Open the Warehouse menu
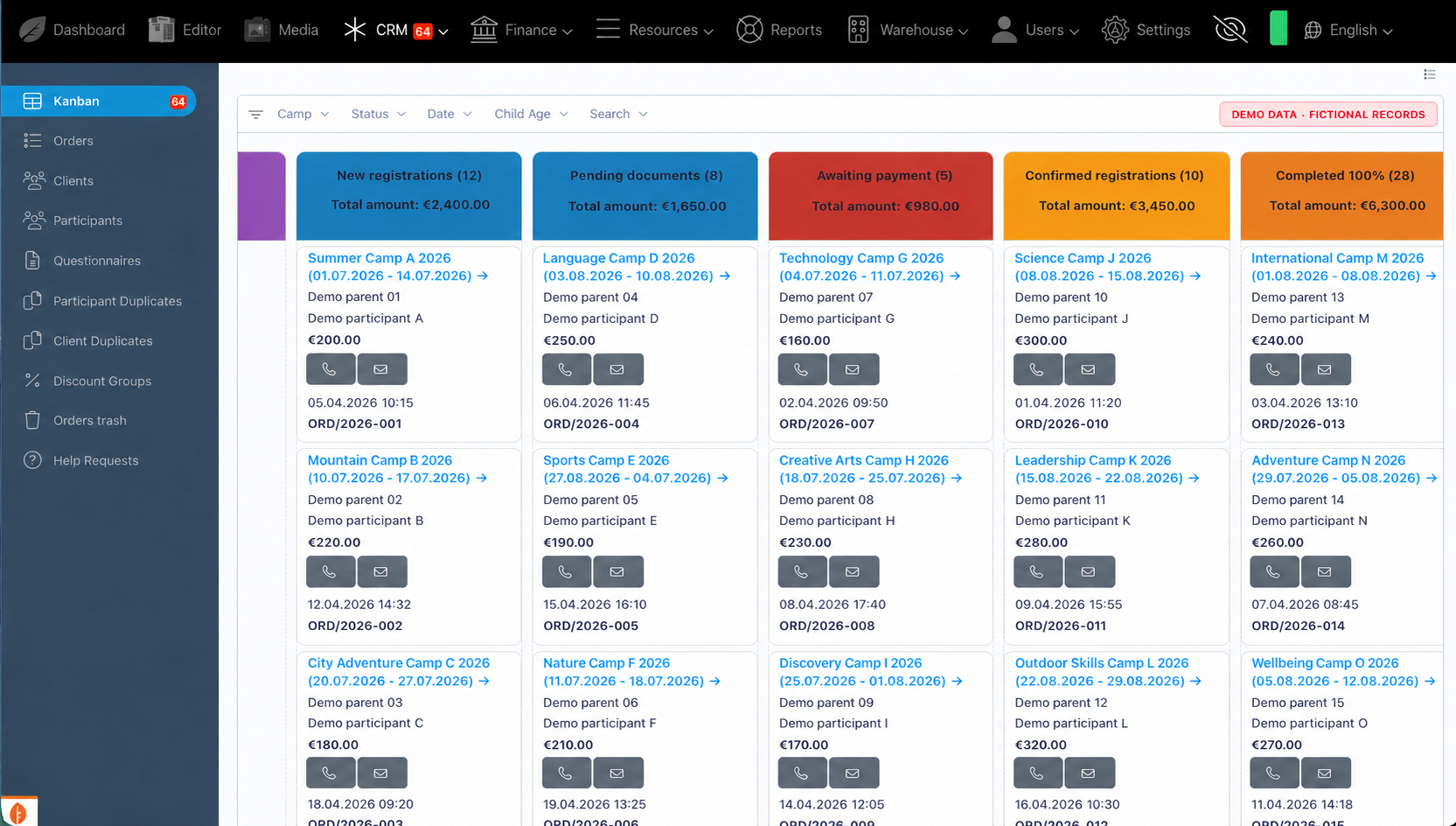 (x=908, y=30)
